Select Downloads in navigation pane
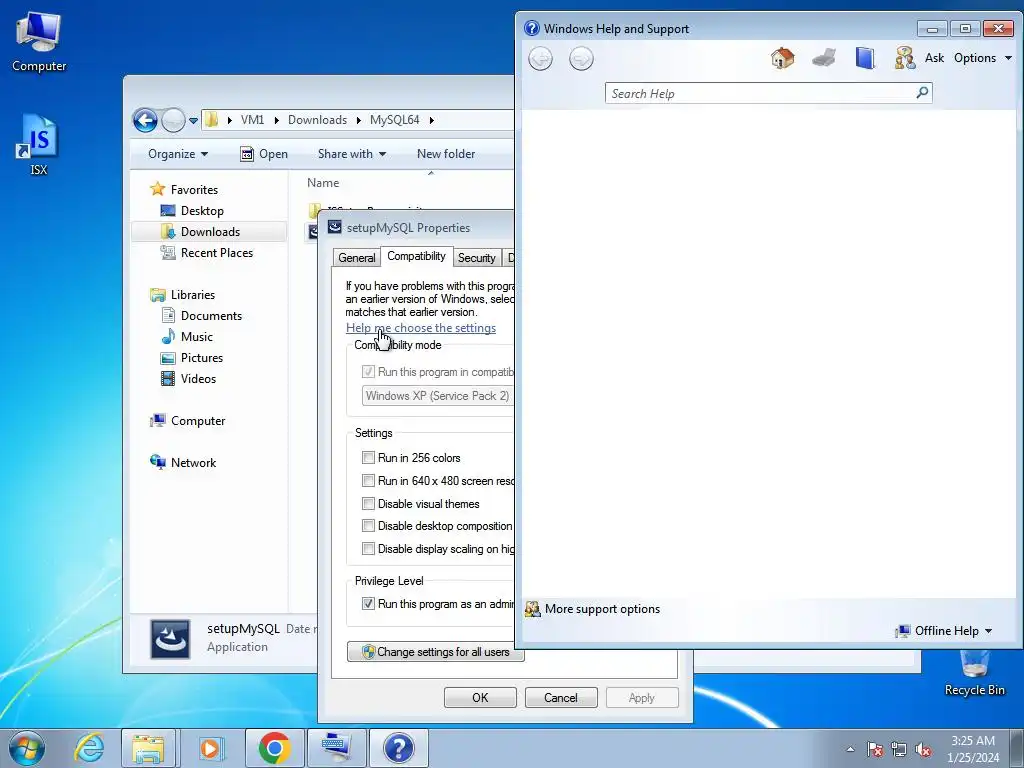This screenshot has width=1024, height=768. [210, 232]
